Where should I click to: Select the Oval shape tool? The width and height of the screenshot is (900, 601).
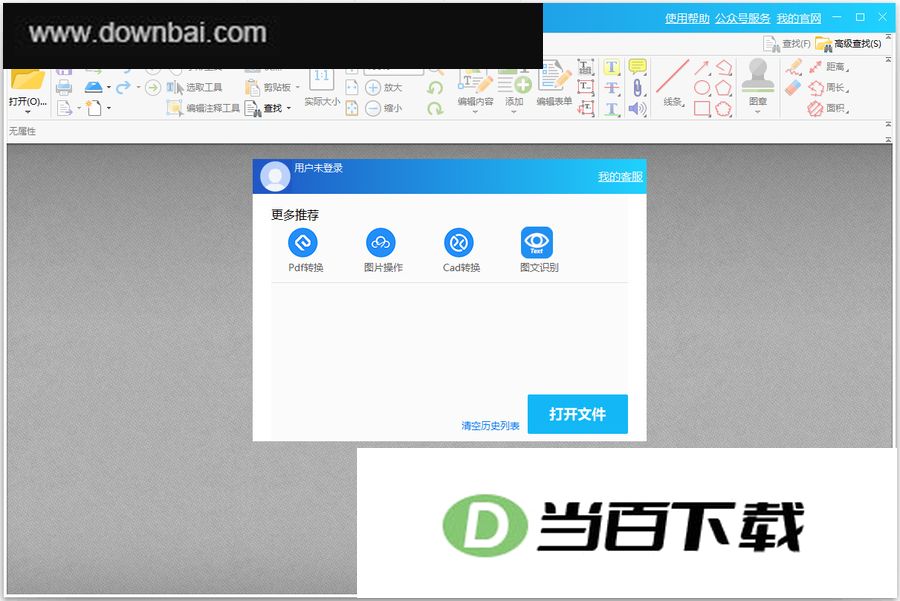[702, 88]
